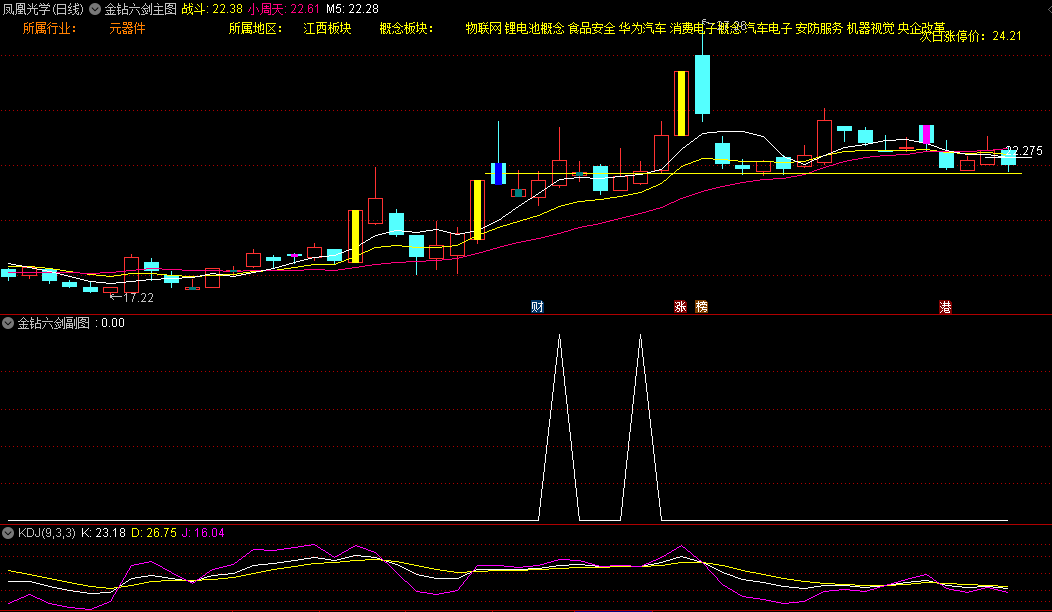1052x612 pixels.
Task: Open the 金钻六剑主图 indicator dropdown arrow
Action: [95, 9]
